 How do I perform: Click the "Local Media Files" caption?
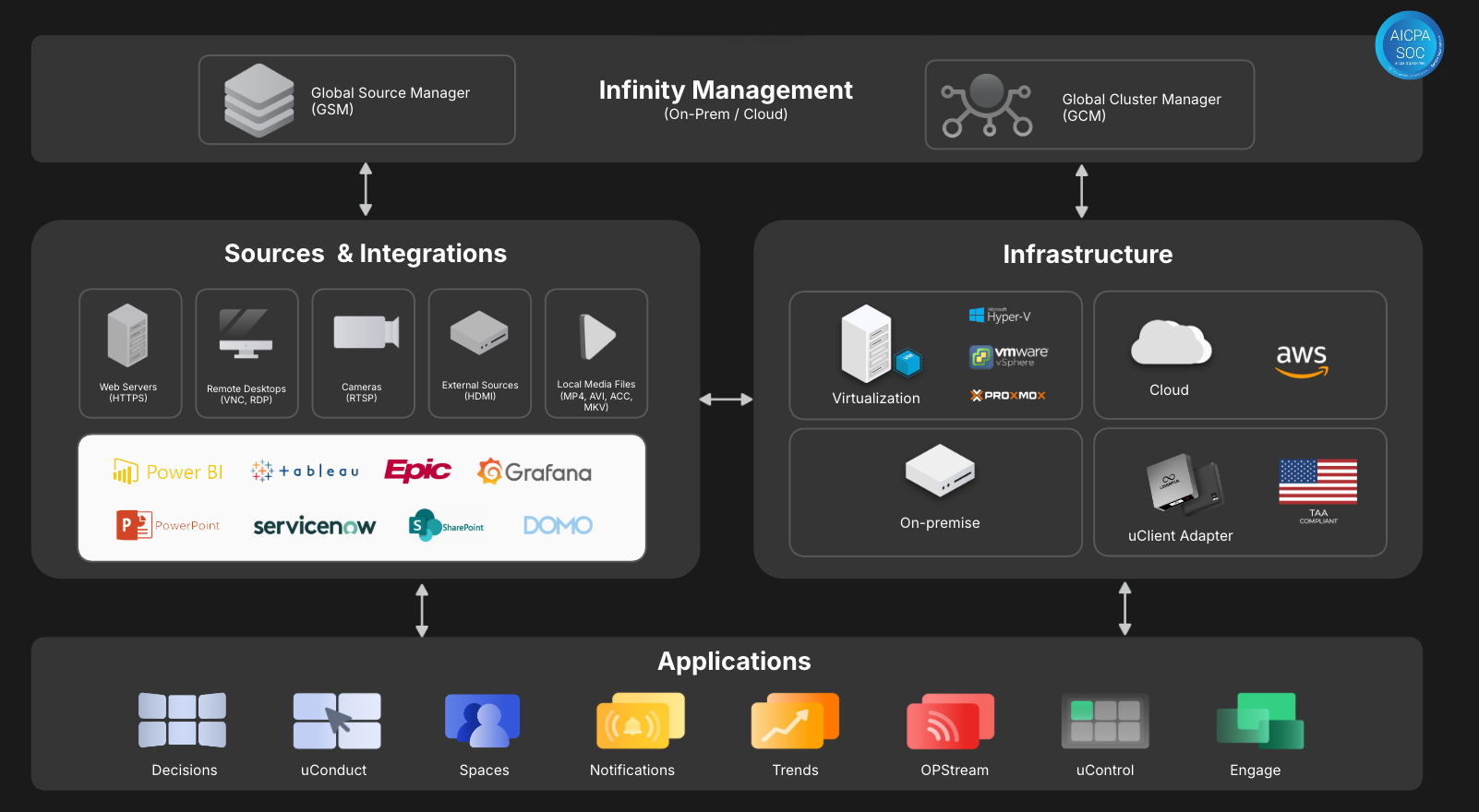tap(596, 384)
